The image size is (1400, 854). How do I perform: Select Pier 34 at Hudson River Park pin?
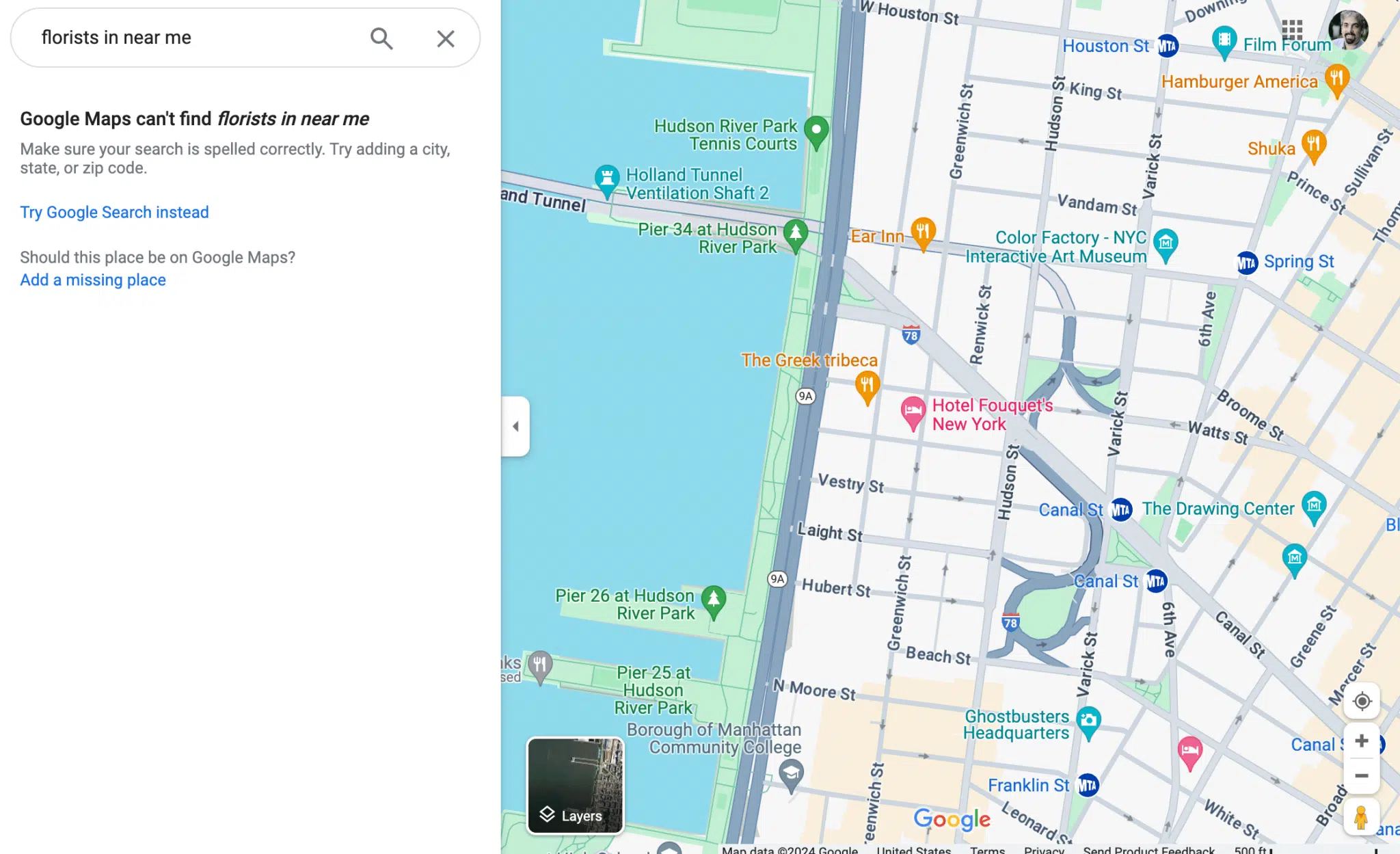795,237
